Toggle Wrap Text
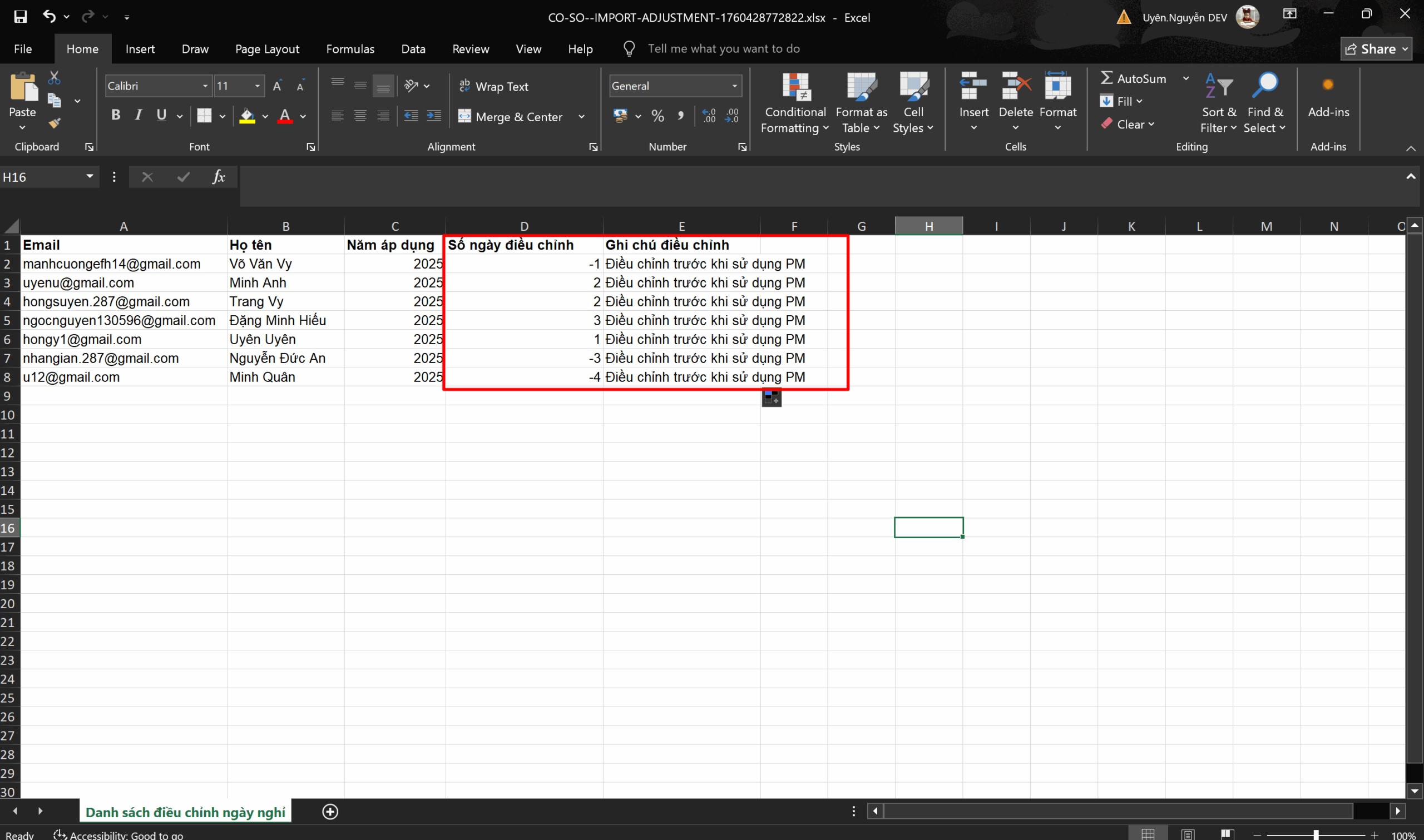 coord(494,86)
